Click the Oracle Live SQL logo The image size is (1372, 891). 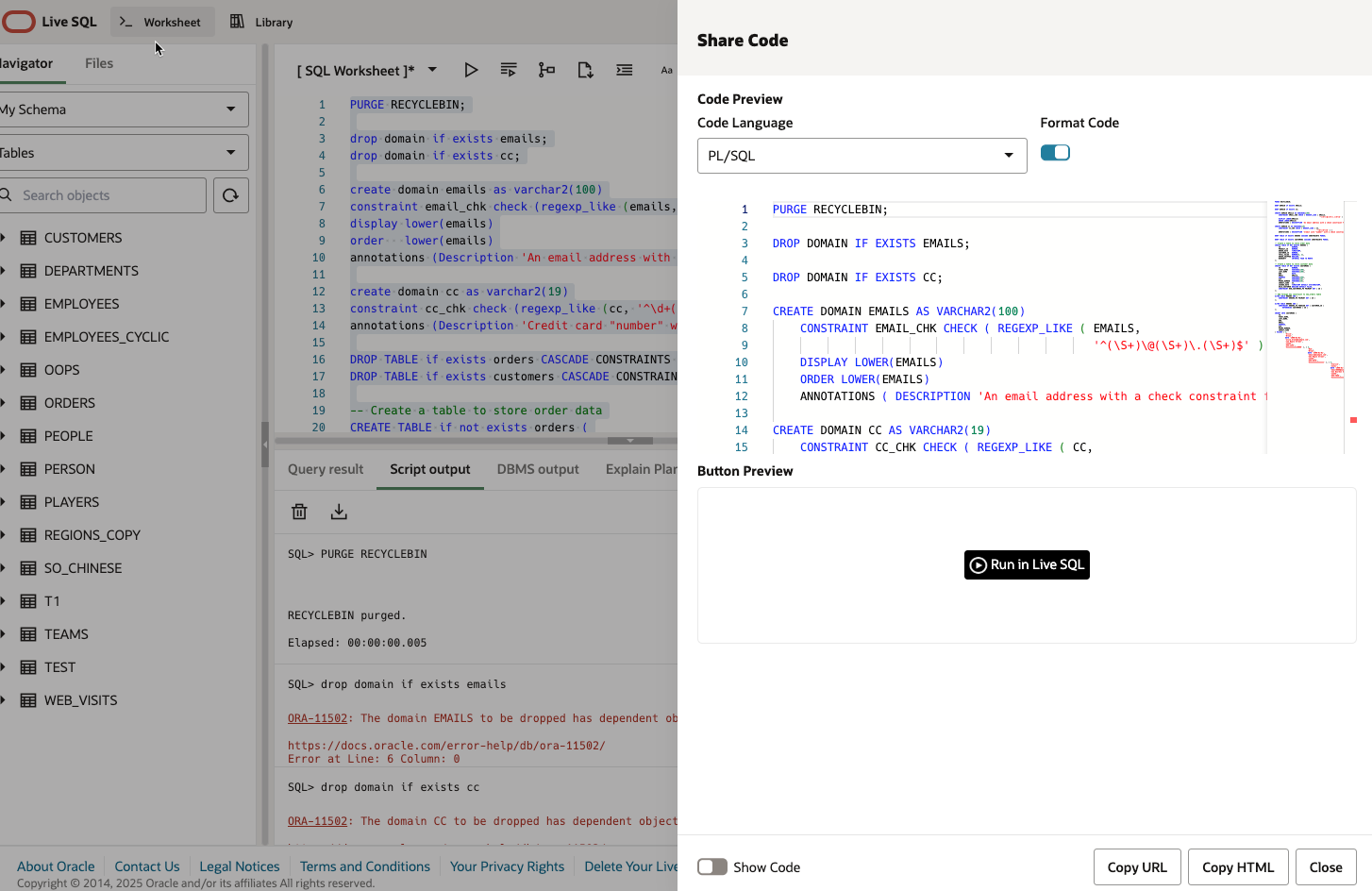(50, 21)
